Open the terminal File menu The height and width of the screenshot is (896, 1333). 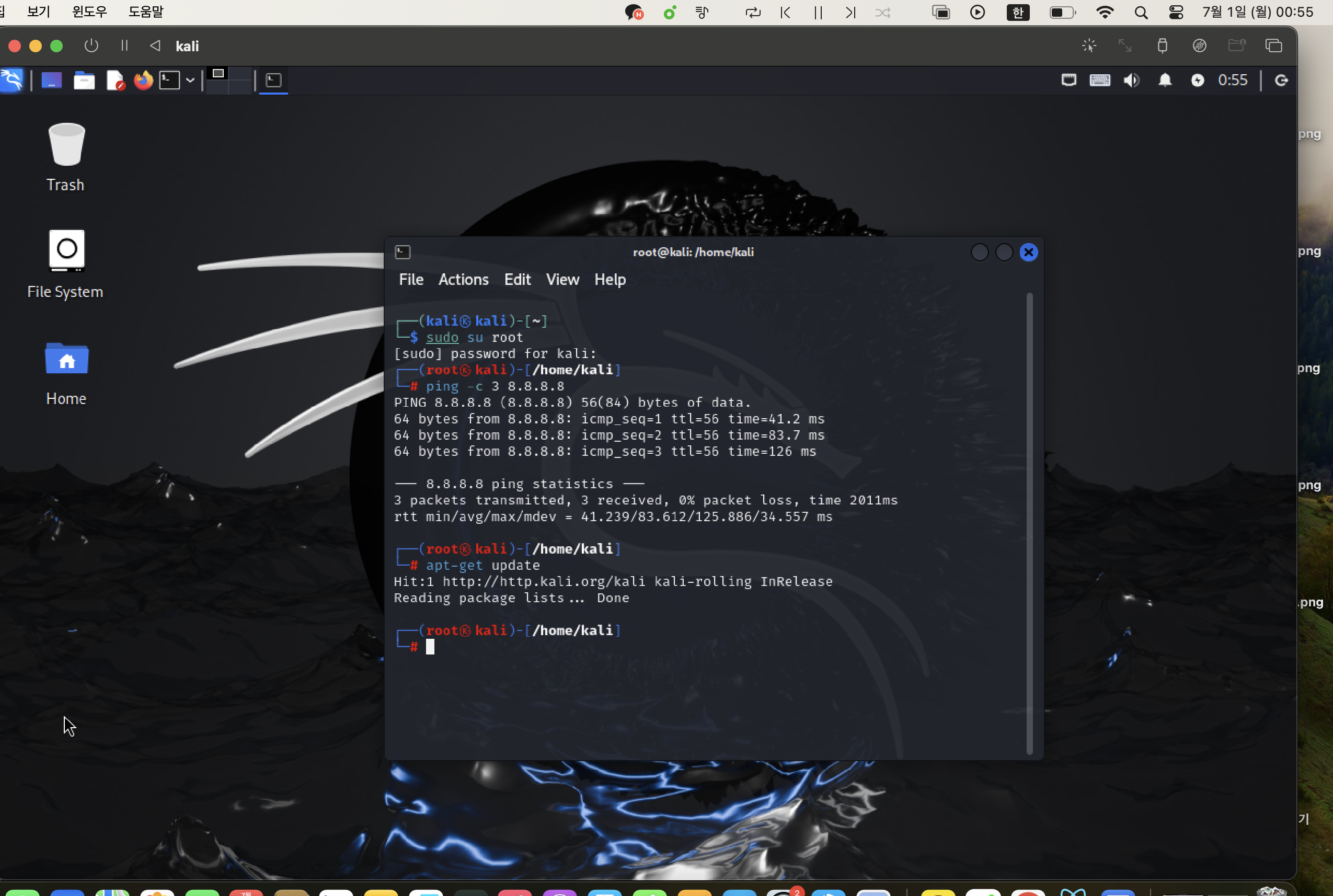point(411,280)
